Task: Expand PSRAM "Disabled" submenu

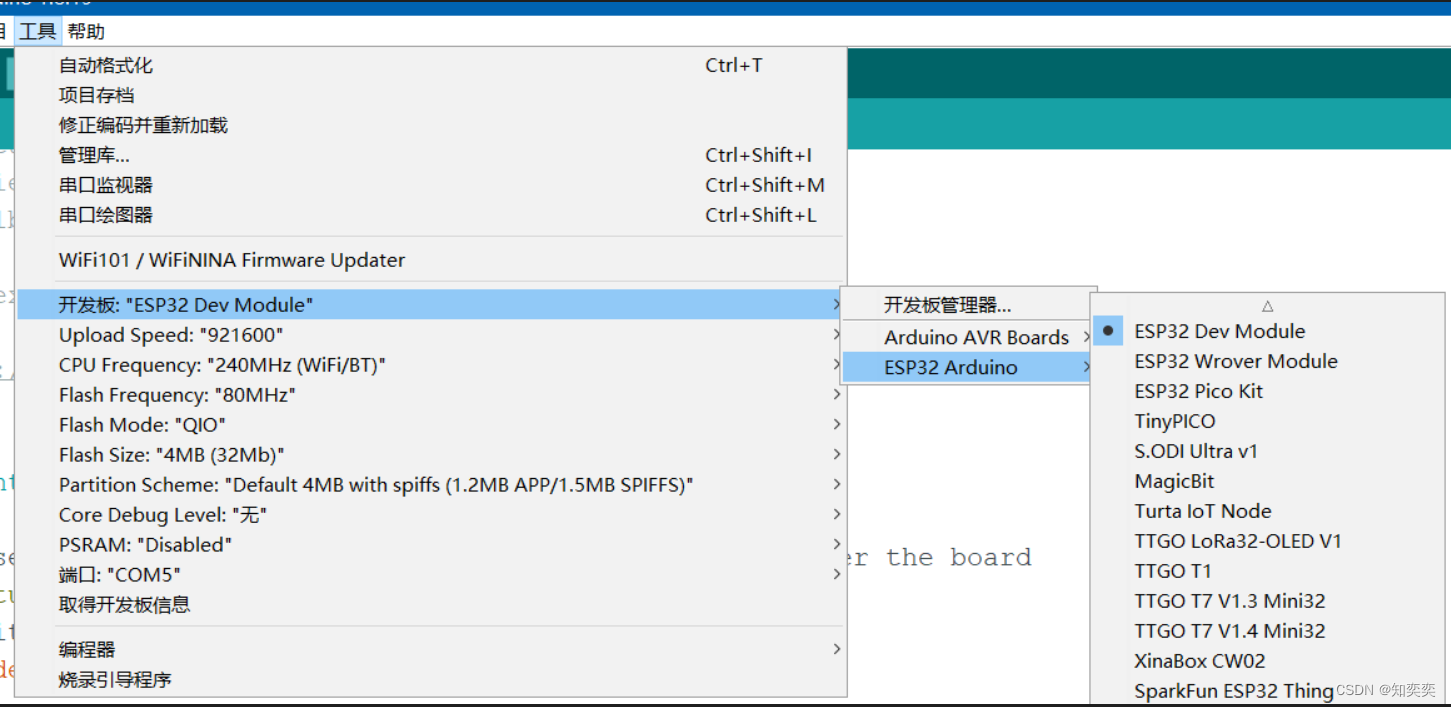Action: [x=432, y=545]
